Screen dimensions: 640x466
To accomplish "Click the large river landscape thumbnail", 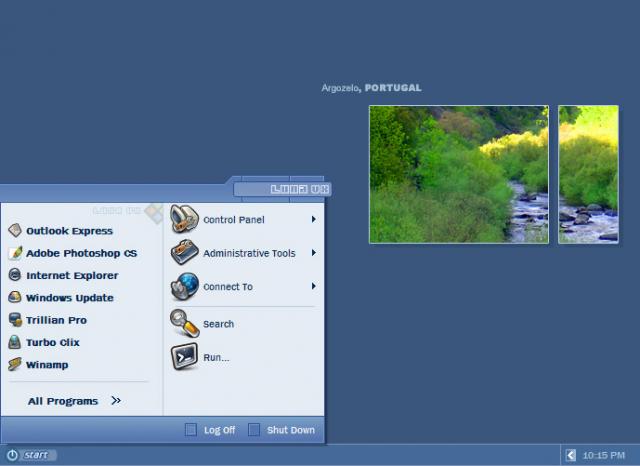I will (x=459, y=174).
